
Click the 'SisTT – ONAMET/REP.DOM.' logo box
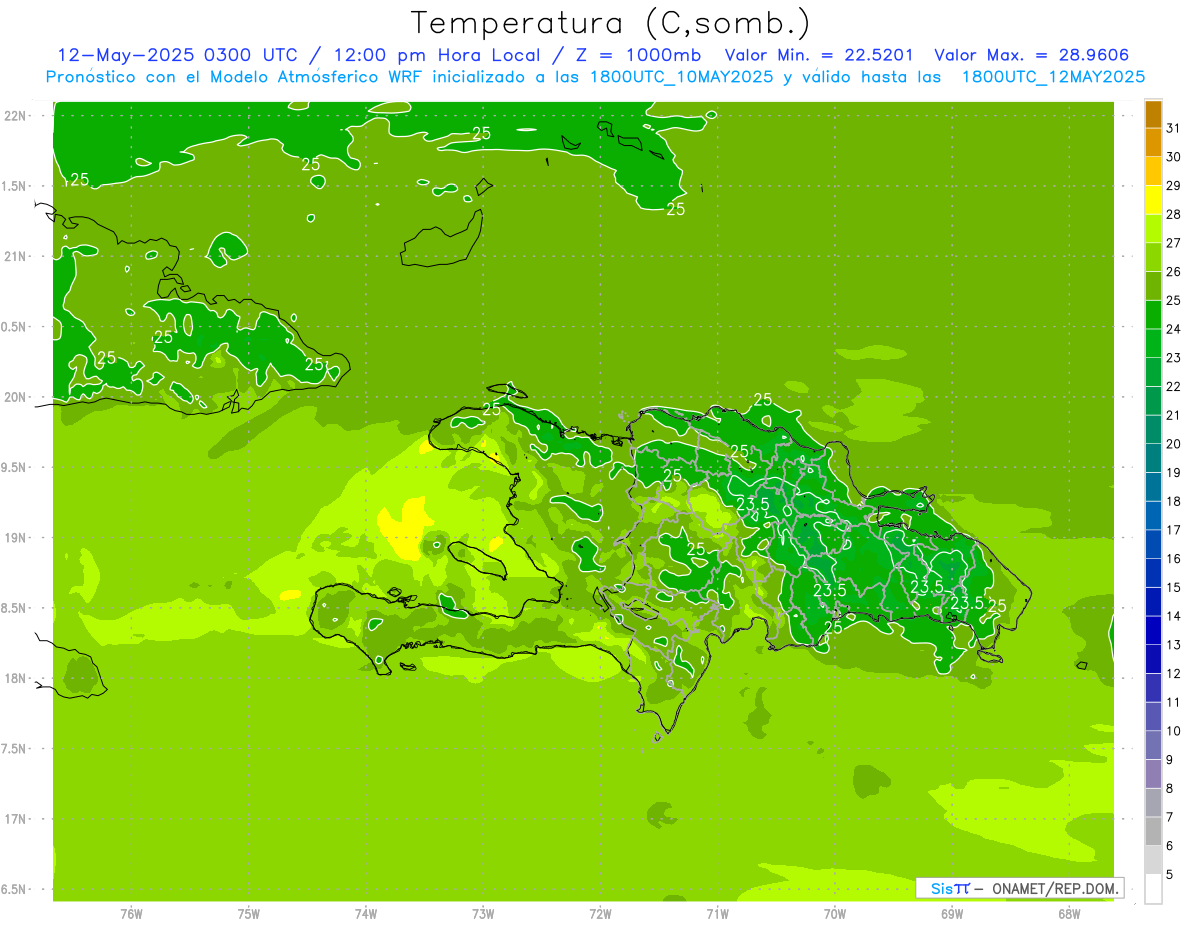pos(1019,888)
